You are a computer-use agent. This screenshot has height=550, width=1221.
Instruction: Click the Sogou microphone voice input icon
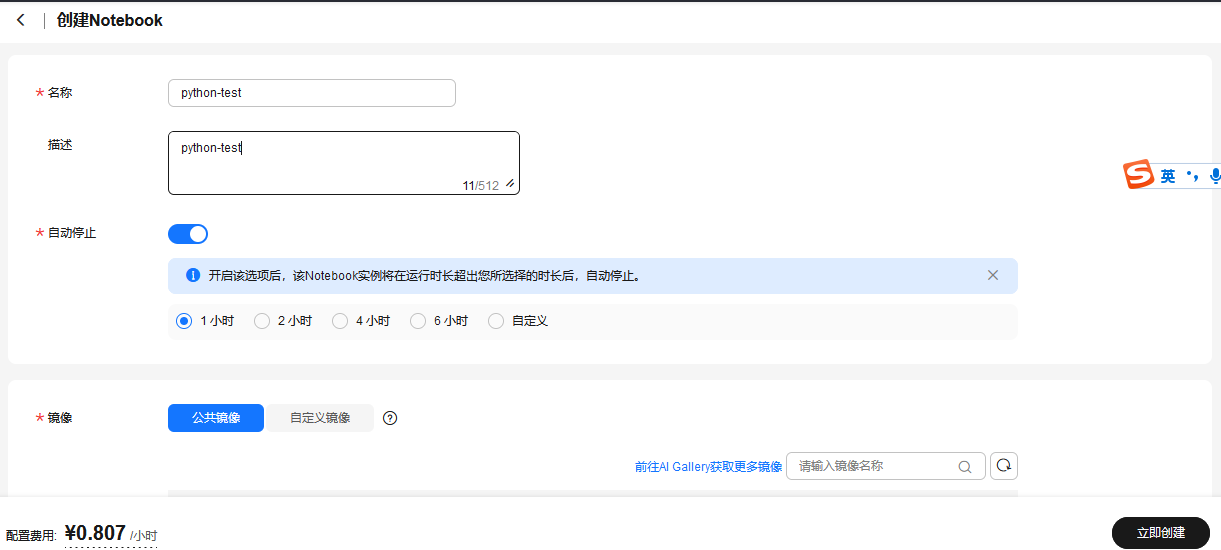click(1215, 176)
